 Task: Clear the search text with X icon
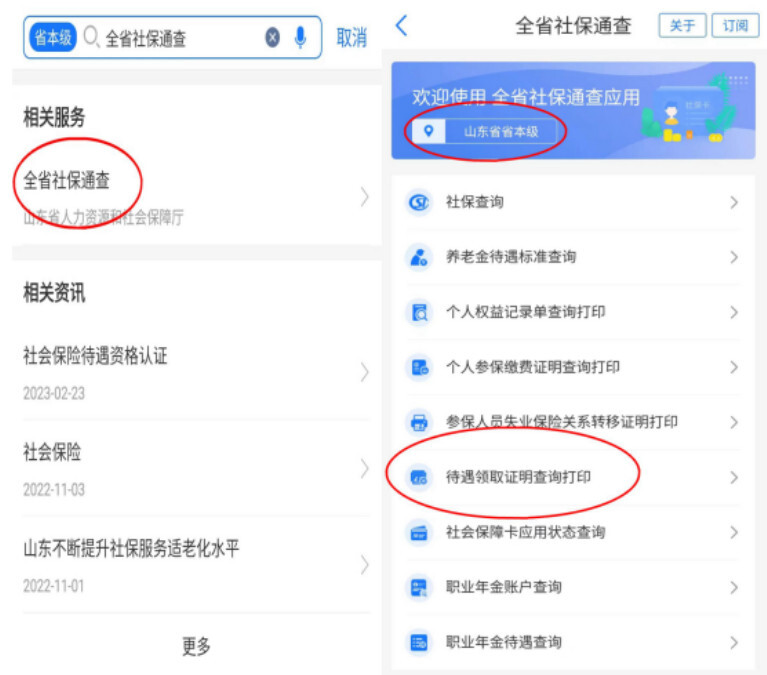pos(272,38)
